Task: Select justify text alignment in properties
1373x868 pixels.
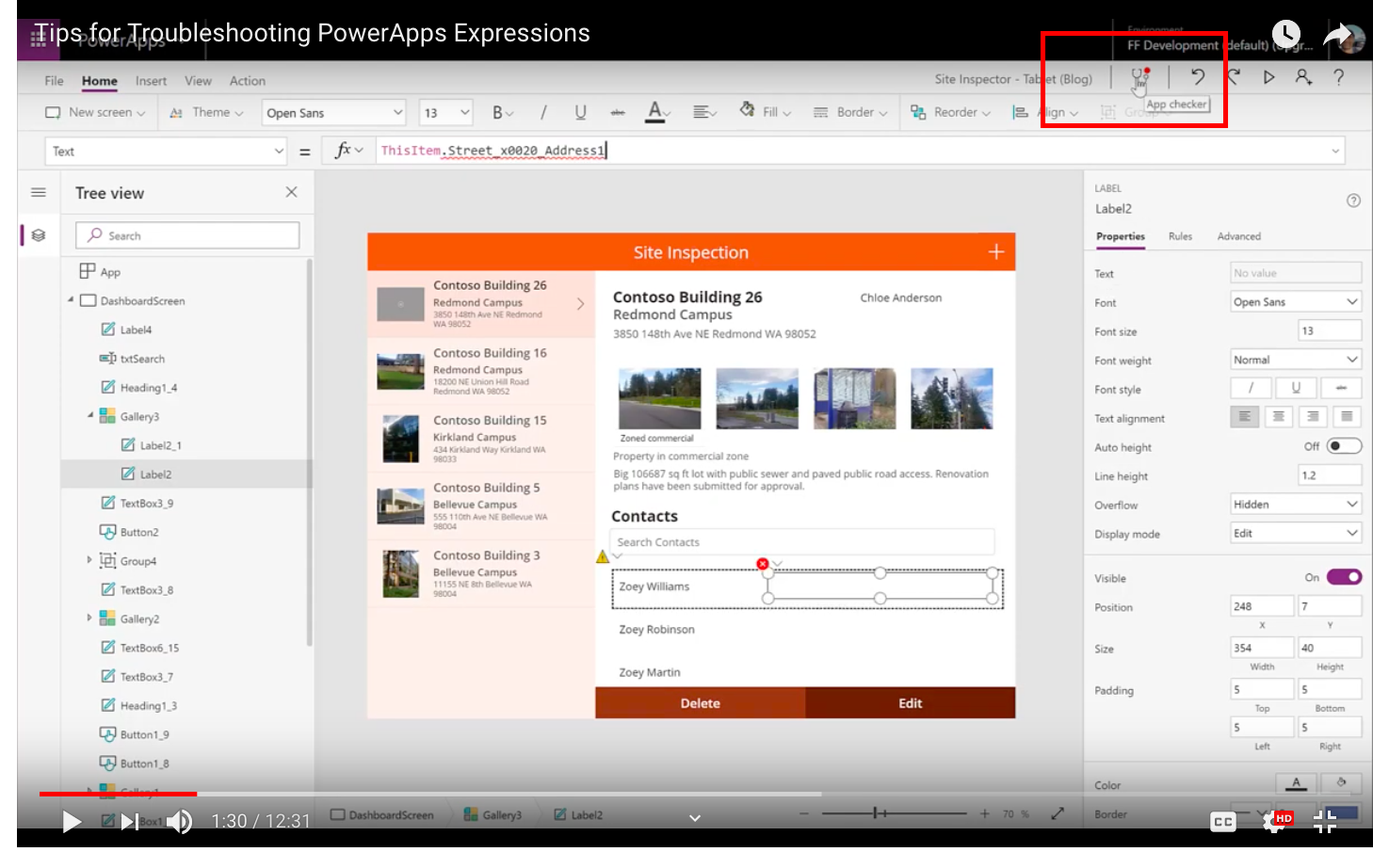Action: [x=1347, y=417]
